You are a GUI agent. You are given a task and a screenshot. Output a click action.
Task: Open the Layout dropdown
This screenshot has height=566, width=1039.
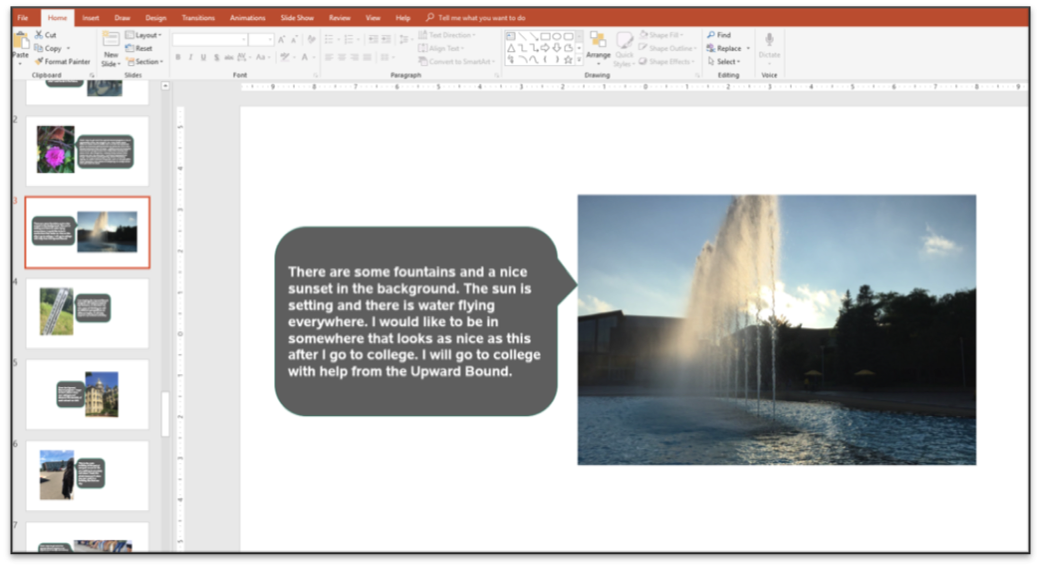pos(144,35)
